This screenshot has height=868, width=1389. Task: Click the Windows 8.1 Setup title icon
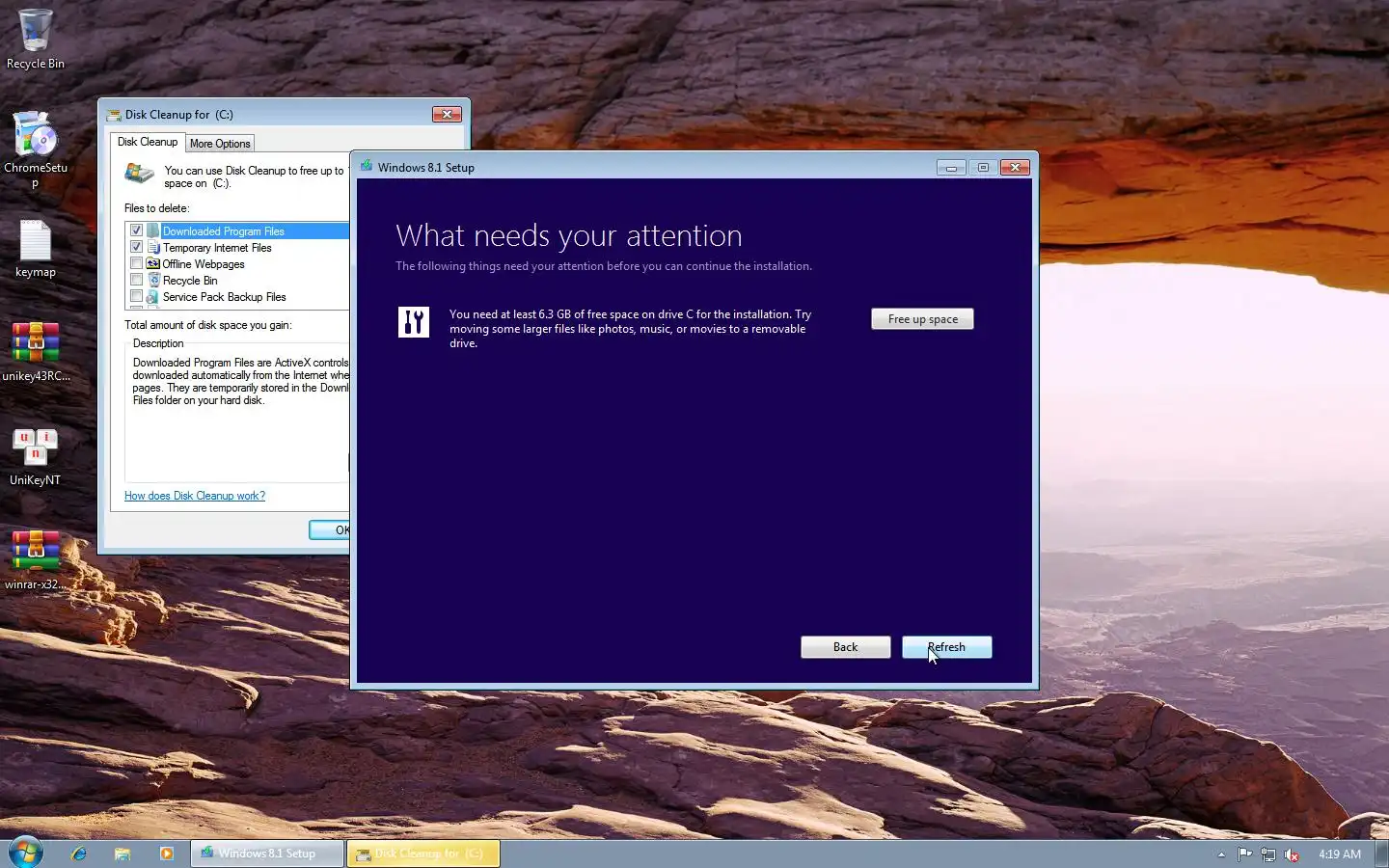click(367, 167)
